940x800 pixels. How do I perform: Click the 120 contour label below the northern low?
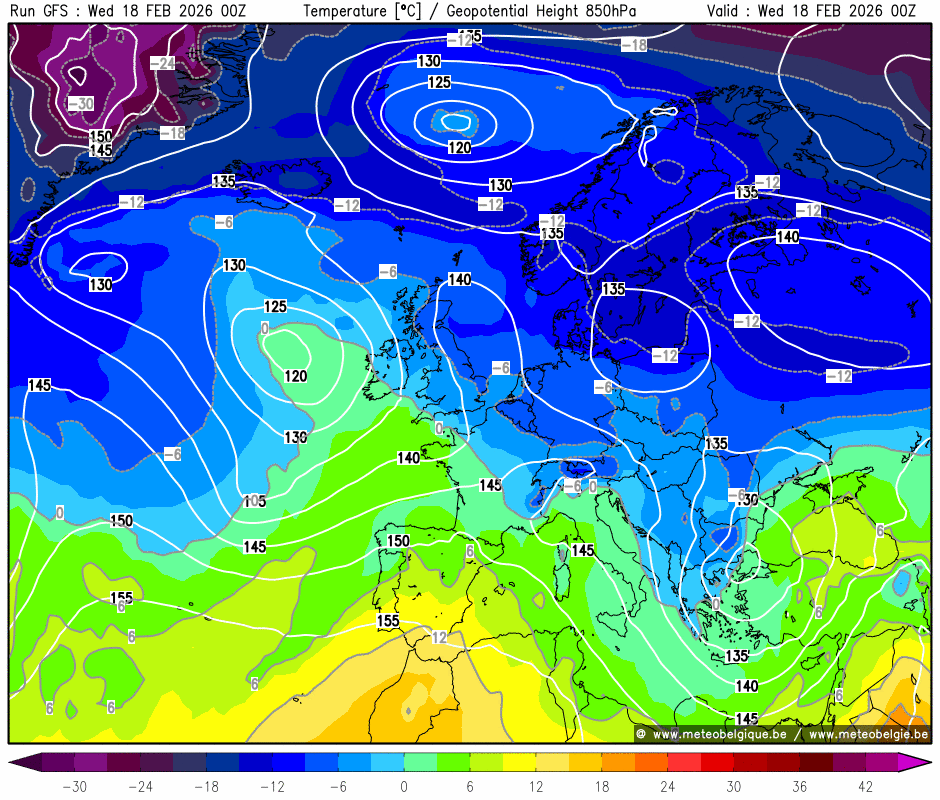coord(459,148)
